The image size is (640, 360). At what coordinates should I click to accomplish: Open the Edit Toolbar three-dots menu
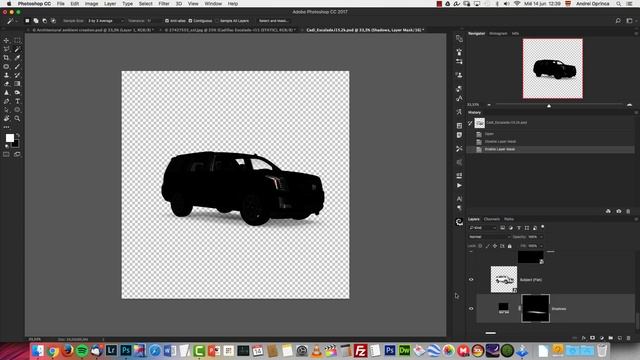click(x=7, y=127)
